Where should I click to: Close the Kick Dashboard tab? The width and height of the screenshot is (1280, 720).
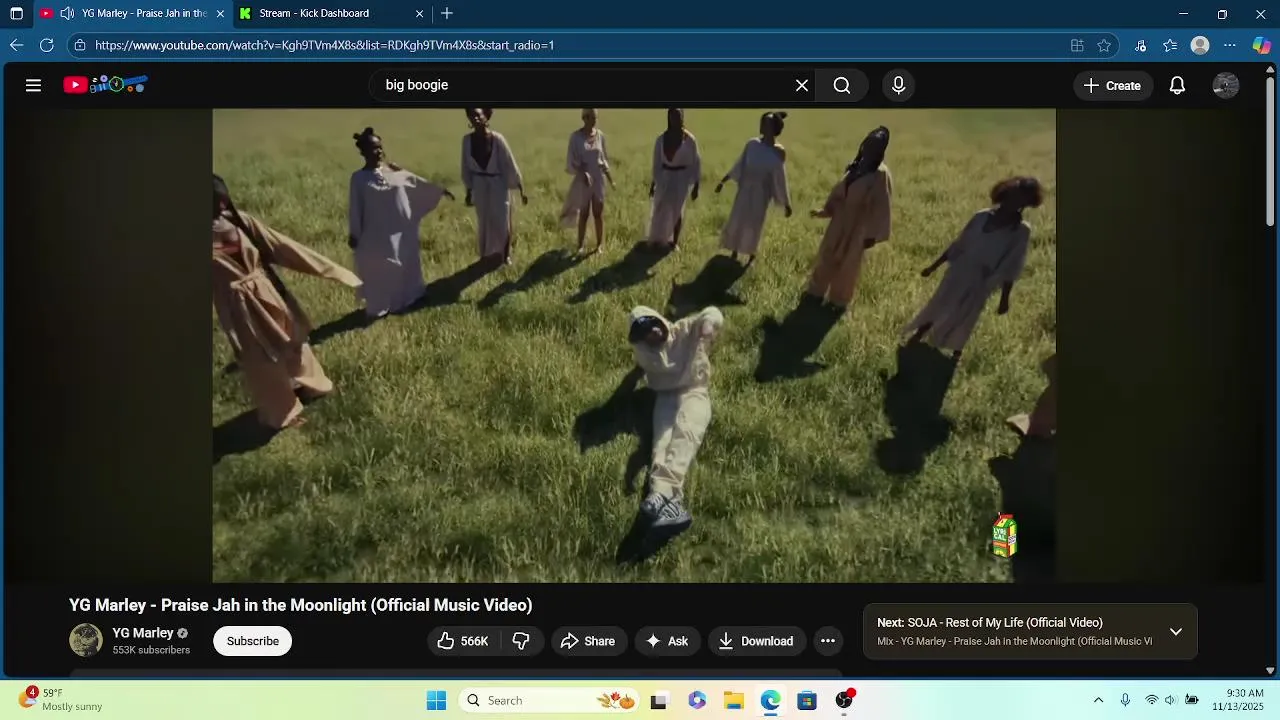(420, 13)
